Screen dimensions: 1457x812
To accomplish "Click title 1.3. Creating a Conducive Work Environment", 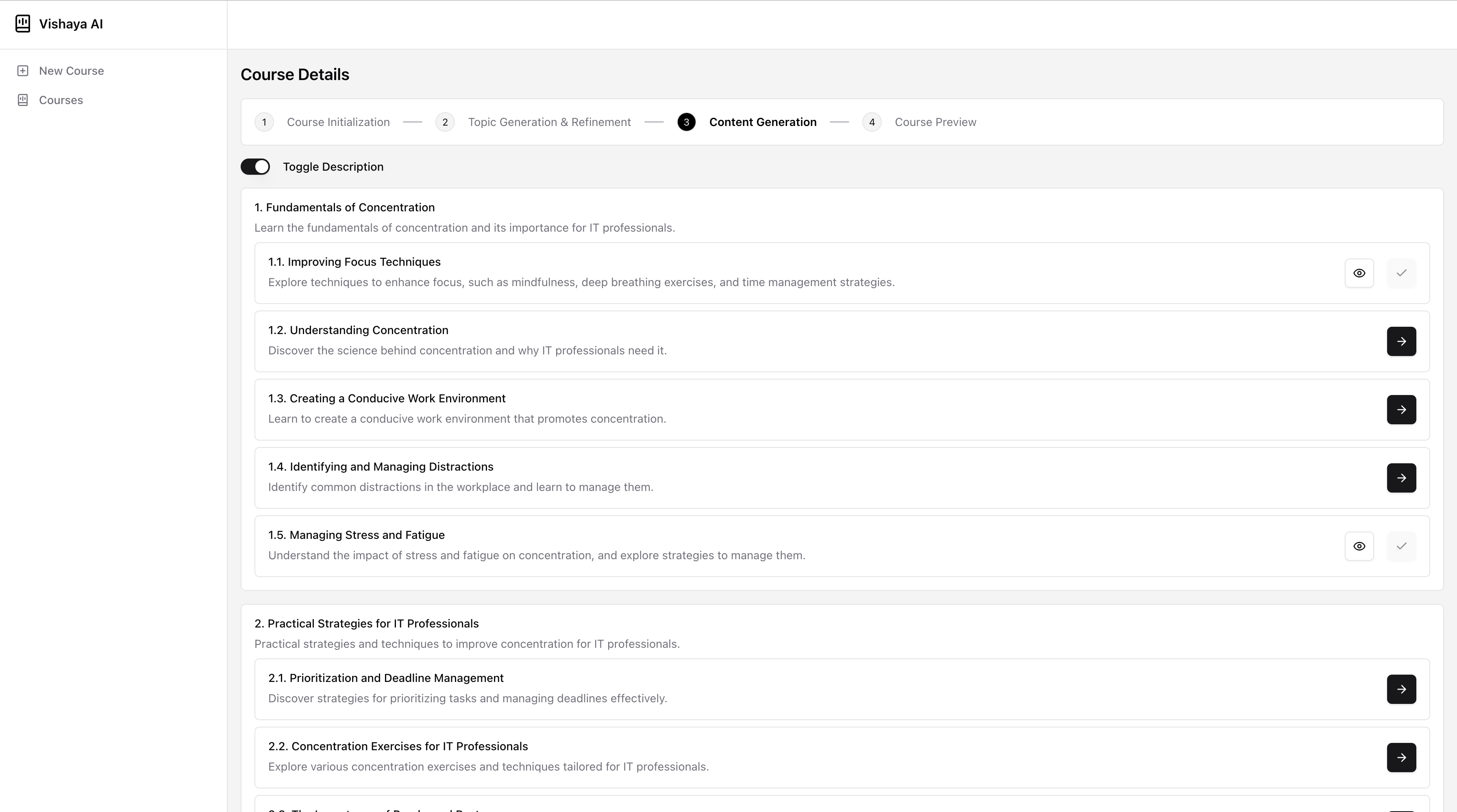I will pos(387,399).
